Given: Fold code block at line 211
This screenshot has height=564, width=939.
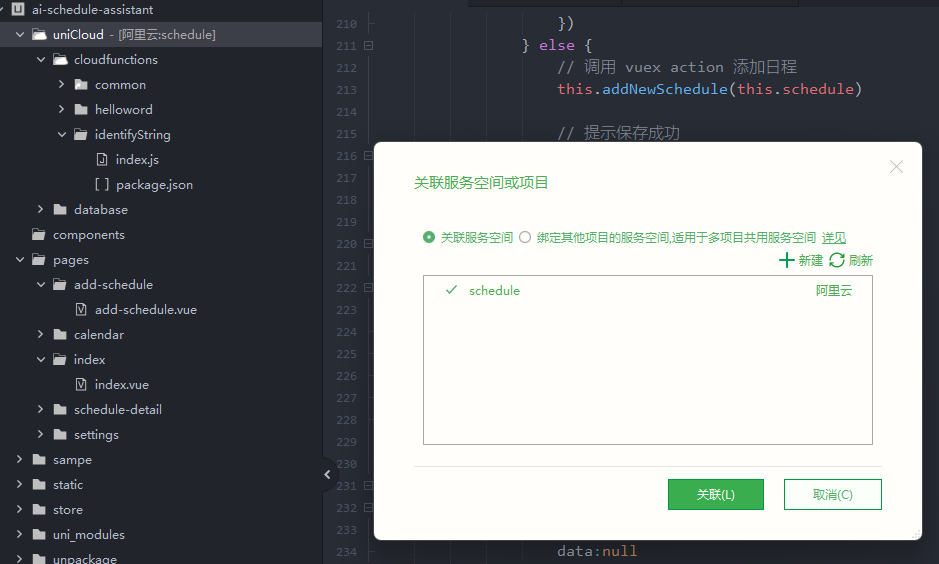Looking at the screenshot, I should point(369,46).
